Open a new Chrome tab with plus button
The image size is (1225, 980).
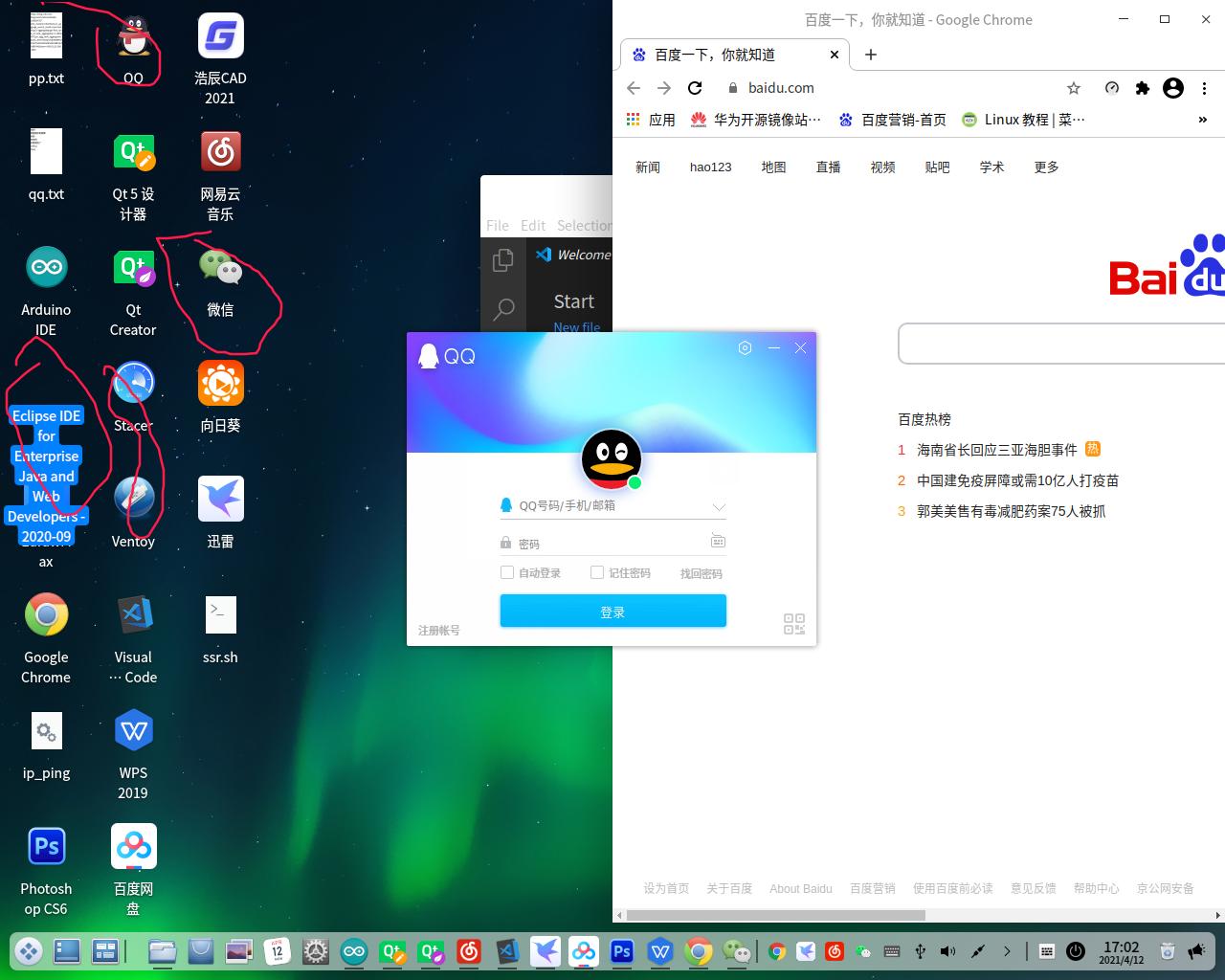tap(870, 55)
